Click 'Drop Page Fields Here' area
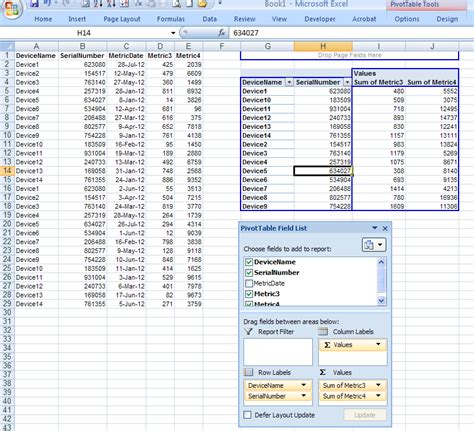The width and height of the screenshot is (474, 431). point(349,55)
